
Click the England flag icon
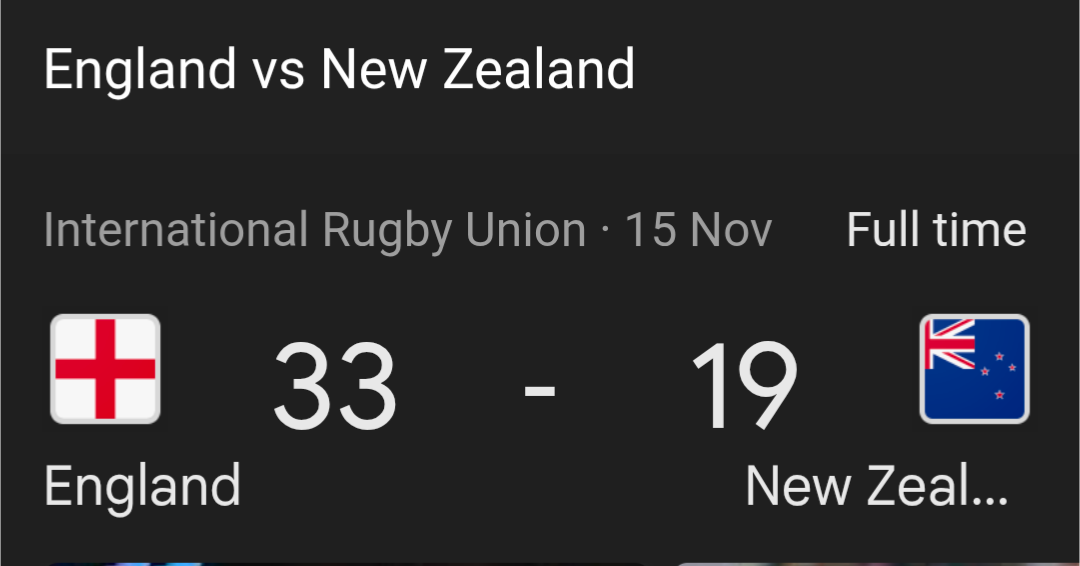(x=105, y=369)
